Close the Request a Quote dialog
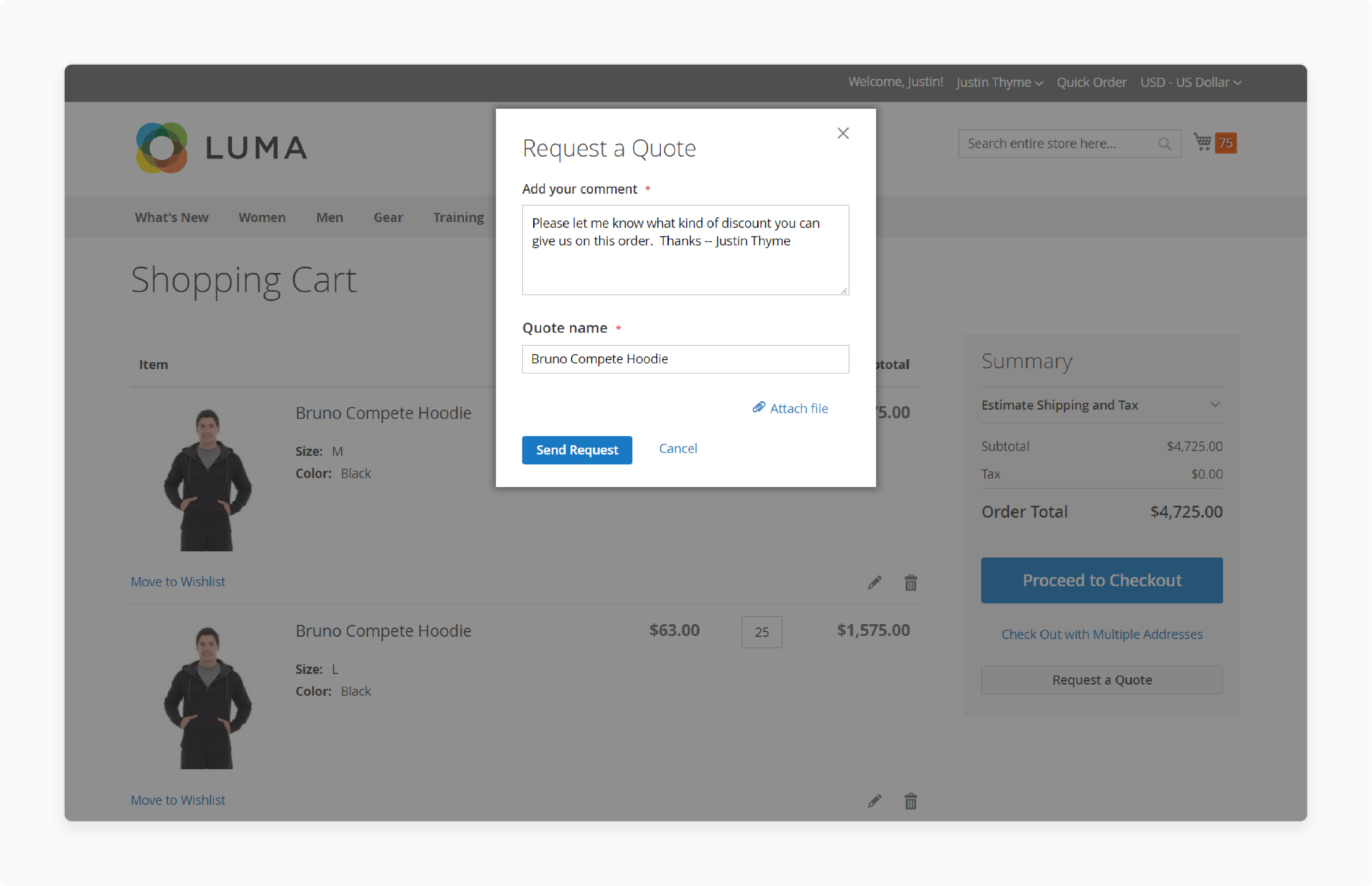The width and height of the screenshot is (1372, 886). tap(843, 133)
